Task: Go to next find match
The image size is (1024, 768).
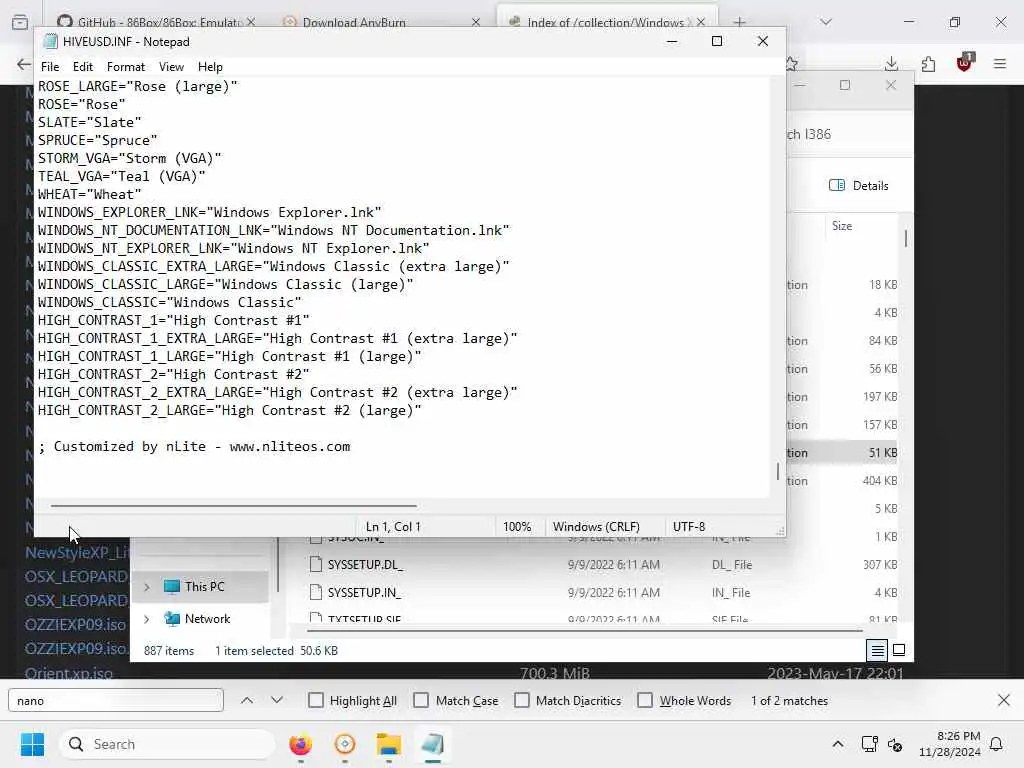Action: (x=277, y=700)
